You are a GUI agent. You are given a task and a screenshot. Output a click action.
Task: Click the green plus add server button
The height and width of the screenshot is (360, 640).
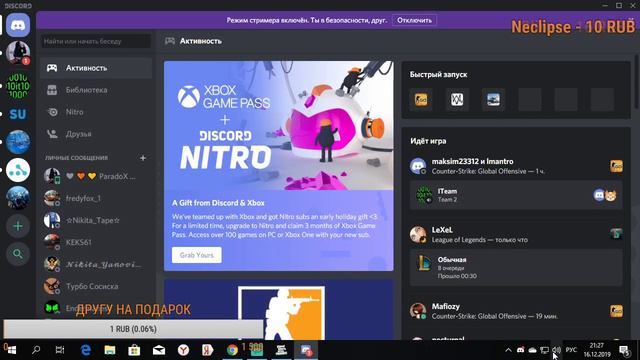click(18, 226)
